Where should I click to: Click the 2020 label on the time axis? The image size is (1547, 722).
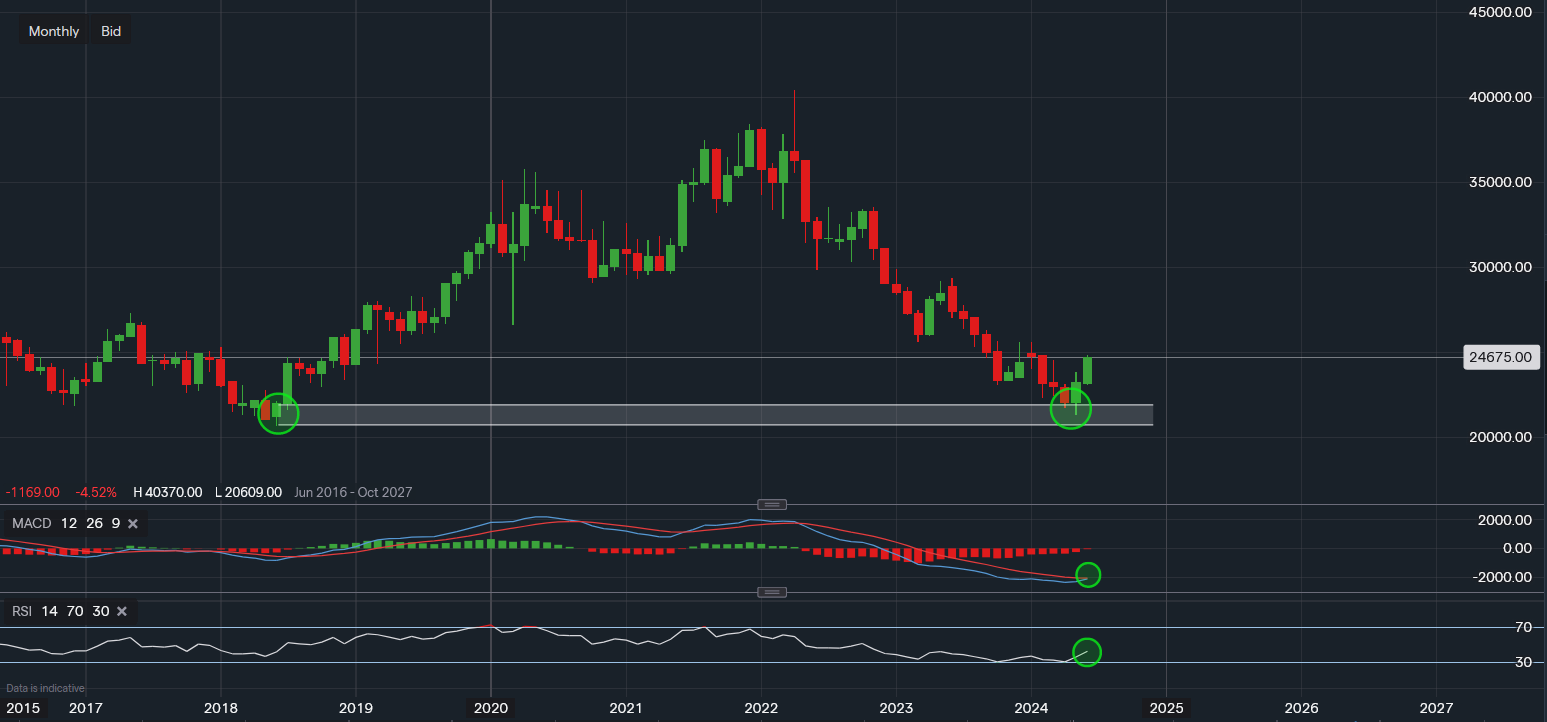point(491,708)
